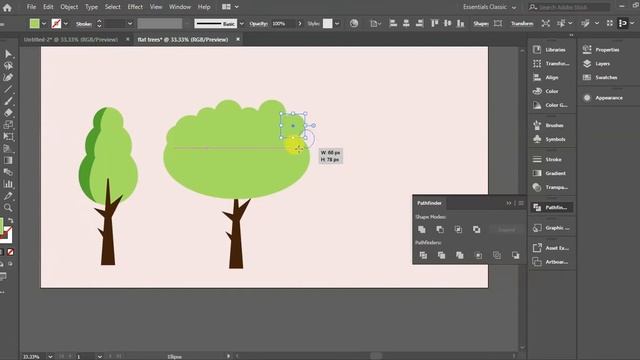The width and height of the screenshot is (640, 360).
Task: Click the Opacity label link
Action: point(258,24)
